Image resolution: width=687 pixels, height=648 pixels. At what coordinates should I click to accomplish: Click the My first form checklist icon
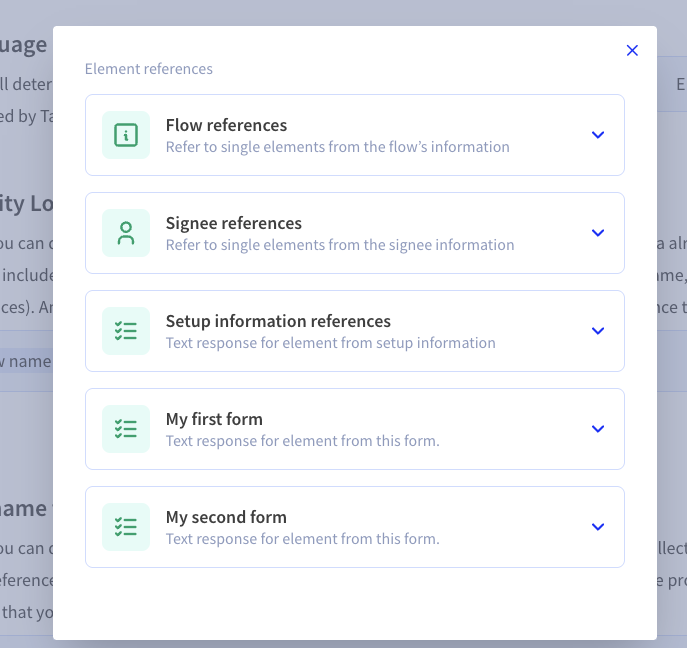[x=126, y=429]
